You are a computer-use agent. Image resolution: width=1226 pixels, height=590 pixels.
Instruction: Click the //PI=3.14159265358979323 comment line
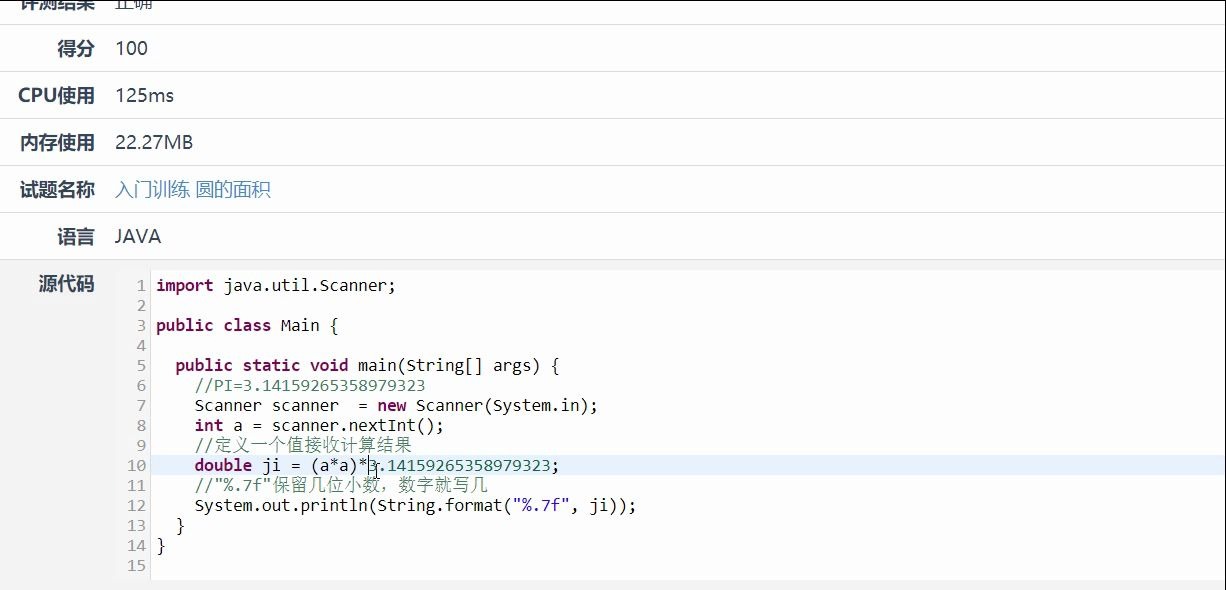(x=310, y=386)
